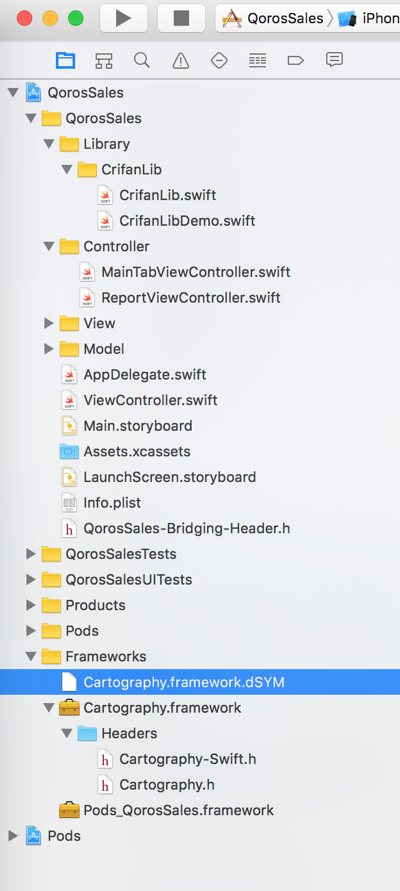Show the Project navigator tab

click(65, 60)
